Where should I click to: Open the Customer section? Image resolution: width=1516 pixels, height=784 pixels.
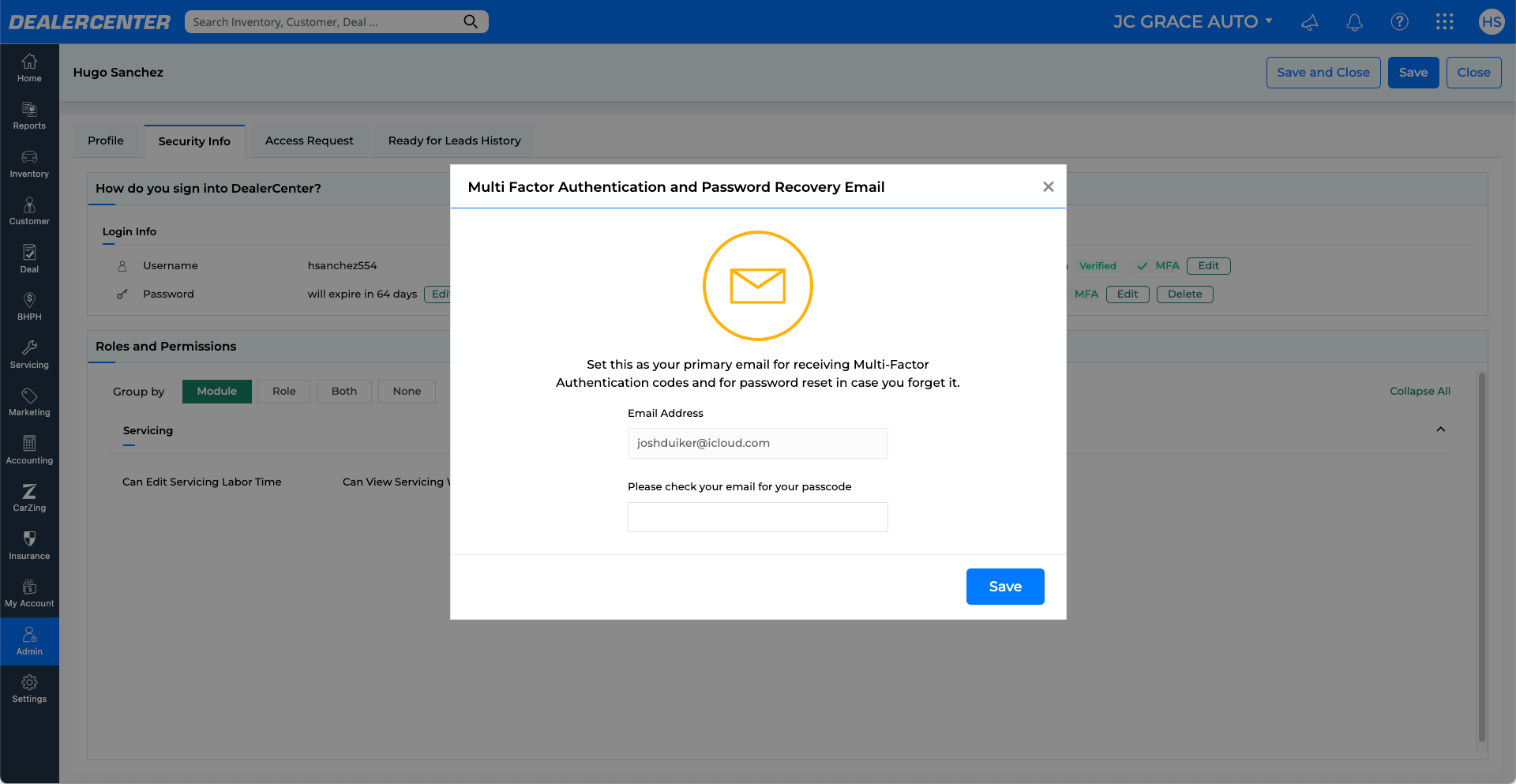pyautogui.click(x=29, y=212)
